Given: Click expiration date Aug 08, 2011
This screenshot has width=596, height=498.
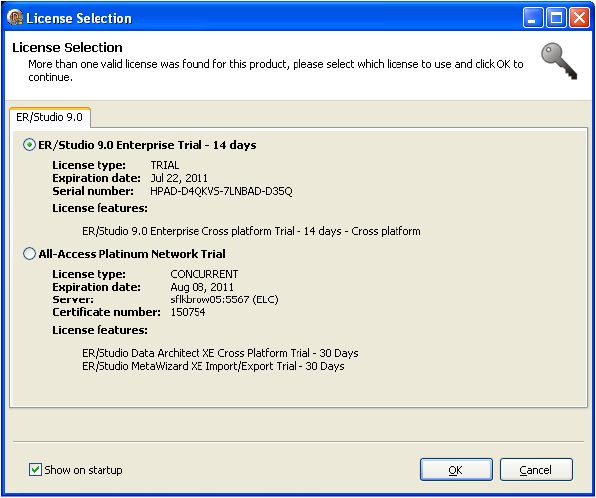Looking at the screenshot, I should [202, 287].
